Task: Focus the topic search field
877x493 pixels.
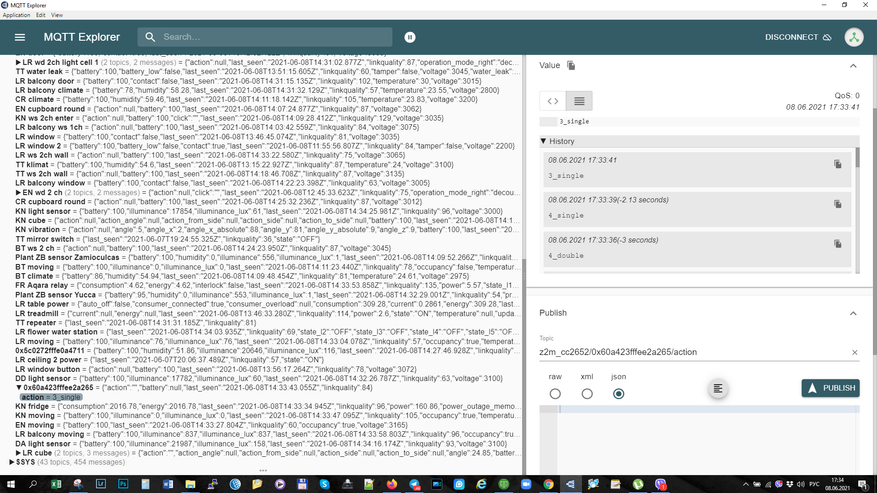Action: pyautogui.click(x=270, y=37)
